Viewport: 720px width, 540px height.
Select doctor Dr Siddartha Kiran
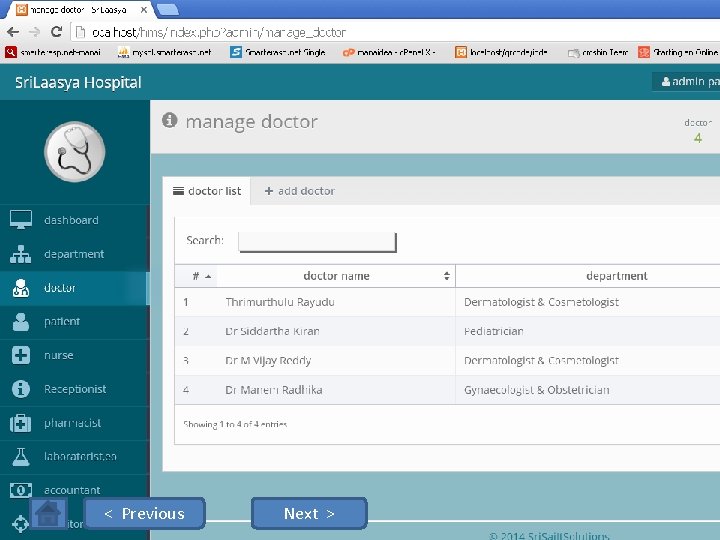pos(272,331)
